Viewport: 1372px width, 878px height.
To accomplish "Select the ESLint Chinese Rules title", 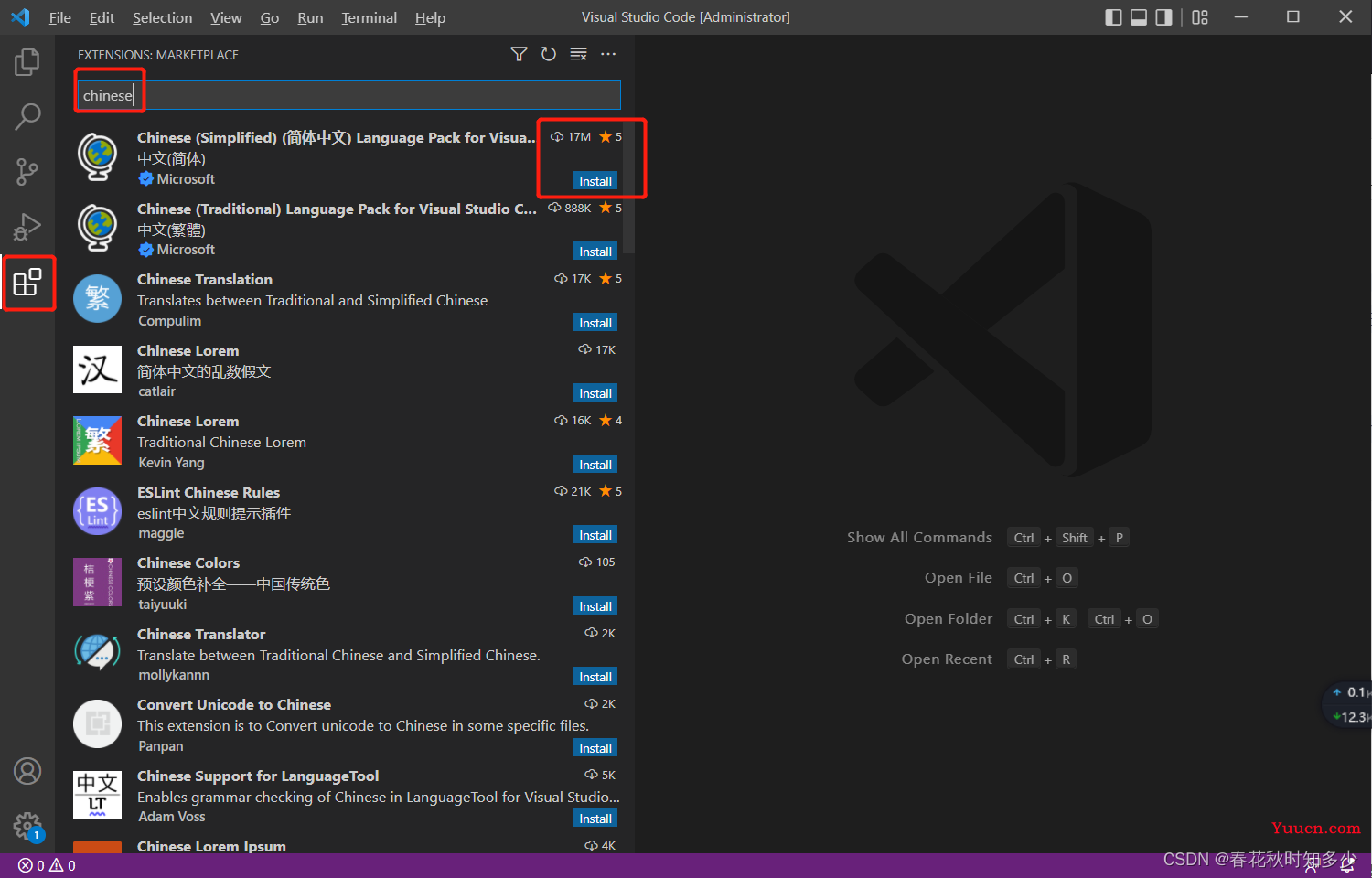I will pos(209,492).
